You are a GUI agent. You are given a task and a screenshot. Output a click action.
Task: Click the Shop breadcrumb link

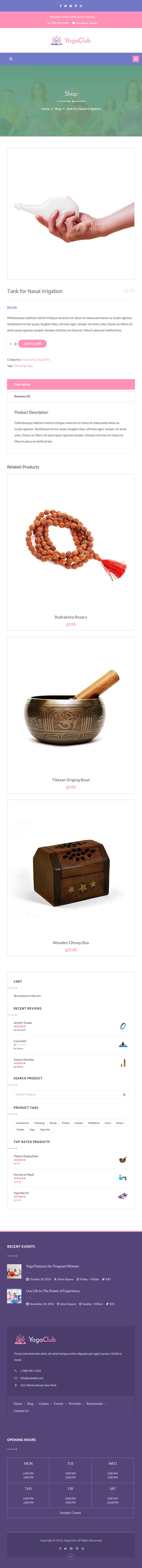coord(58,109)
